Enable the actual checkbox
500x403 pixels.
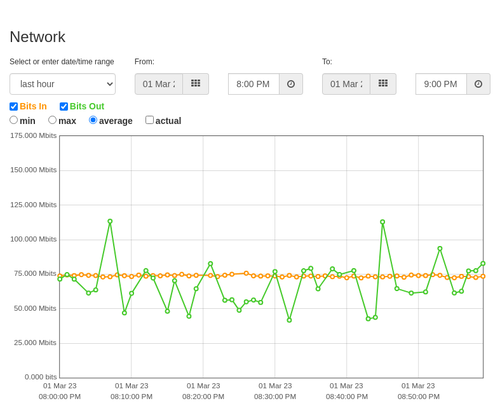click(150, 120)
